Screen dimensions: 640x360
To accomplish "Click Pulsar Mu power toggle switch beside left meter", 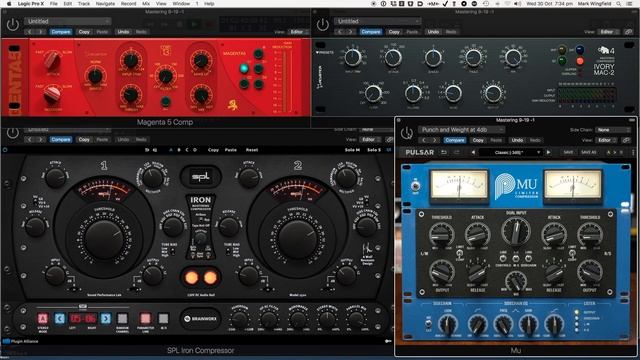I will click(415, 186).
